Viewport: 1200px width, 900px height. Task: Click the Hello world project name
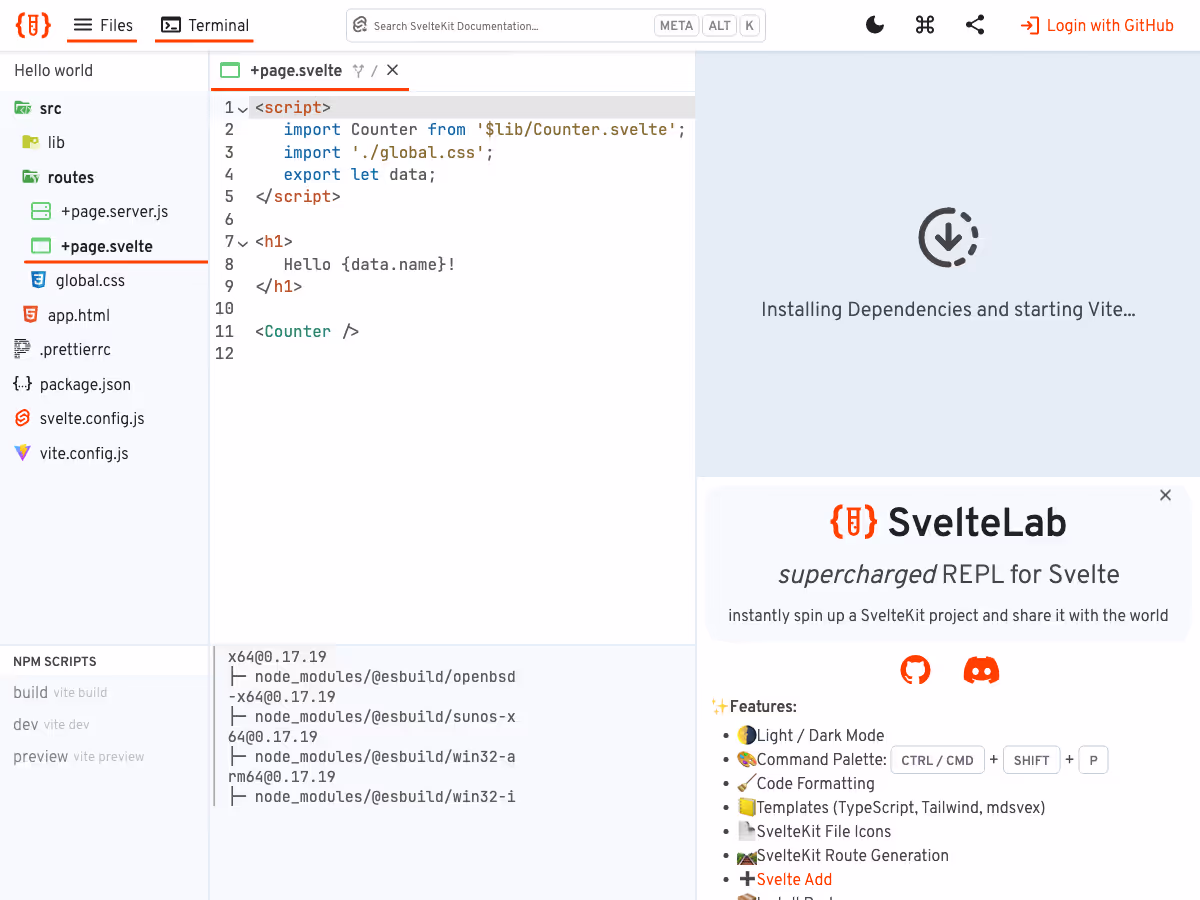pos(54,70)
